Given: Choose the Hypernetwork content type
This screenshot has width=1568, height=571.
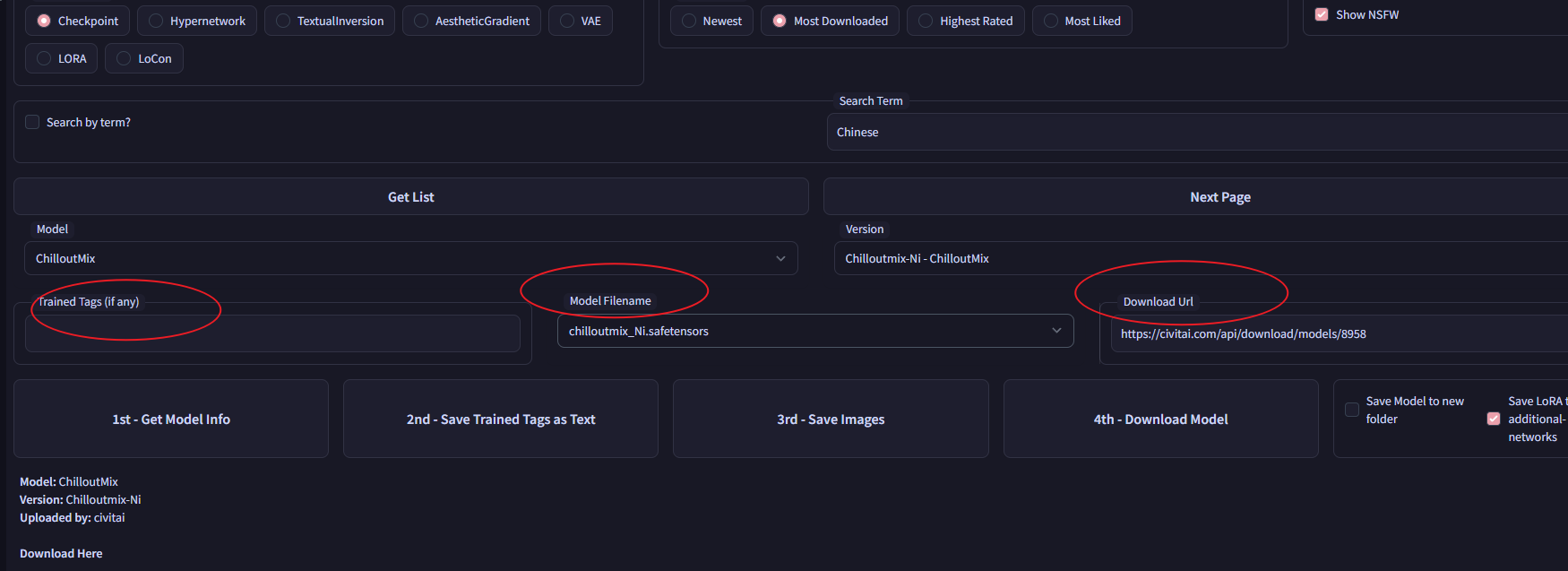Looking at the screenshot, I should click(x=156, y=21).
